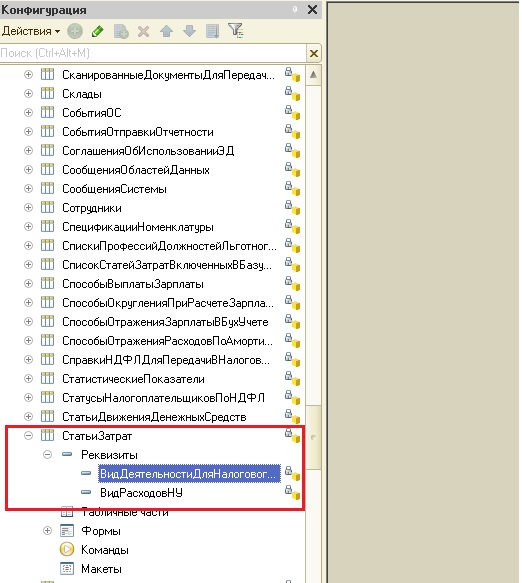522x583 pixels.
Task: Click the Copy object toolbar icon
Action: pyautogui.click(x=121, y=31)
